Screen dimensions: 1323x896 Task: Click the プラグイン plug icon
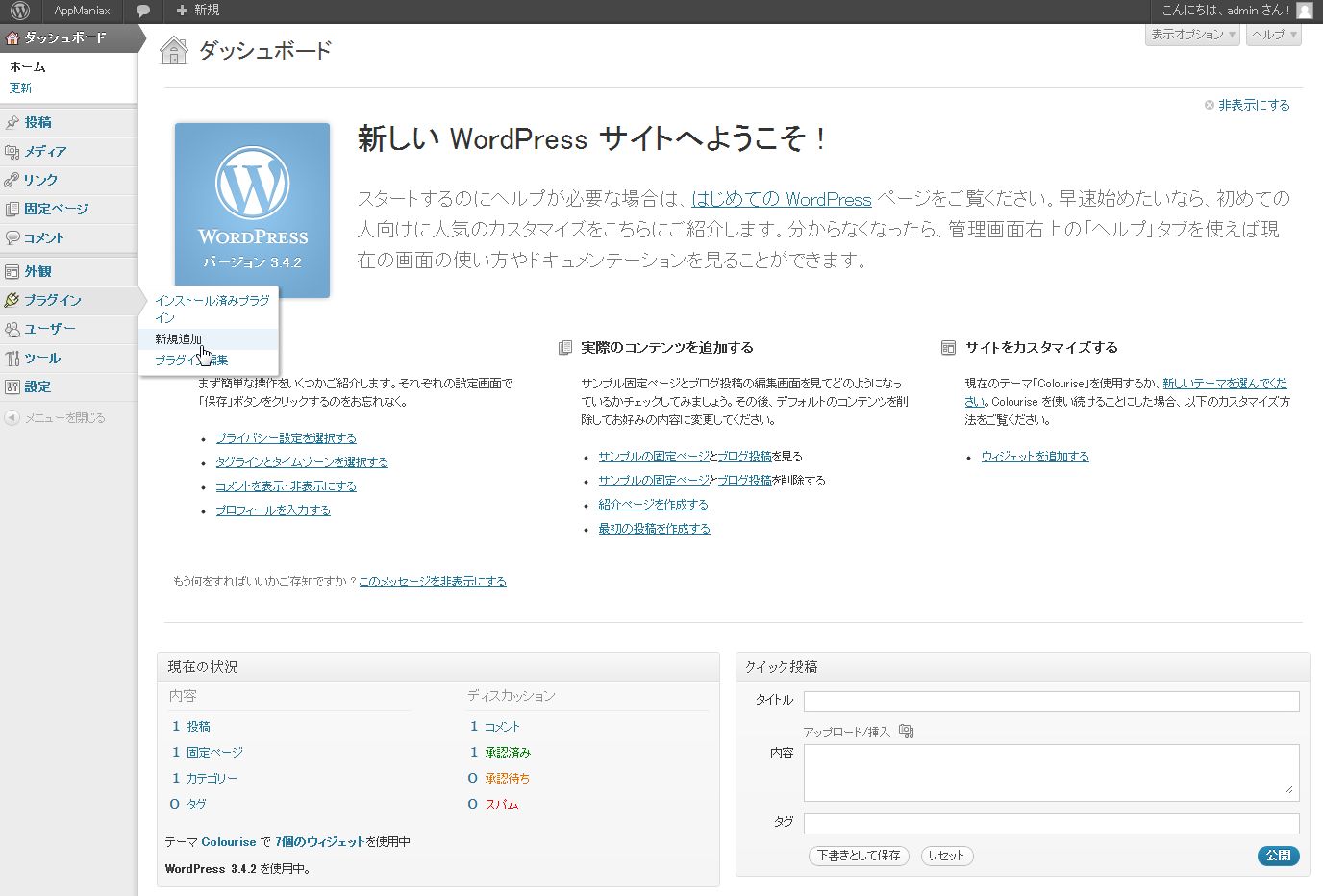tap(12, 301)
